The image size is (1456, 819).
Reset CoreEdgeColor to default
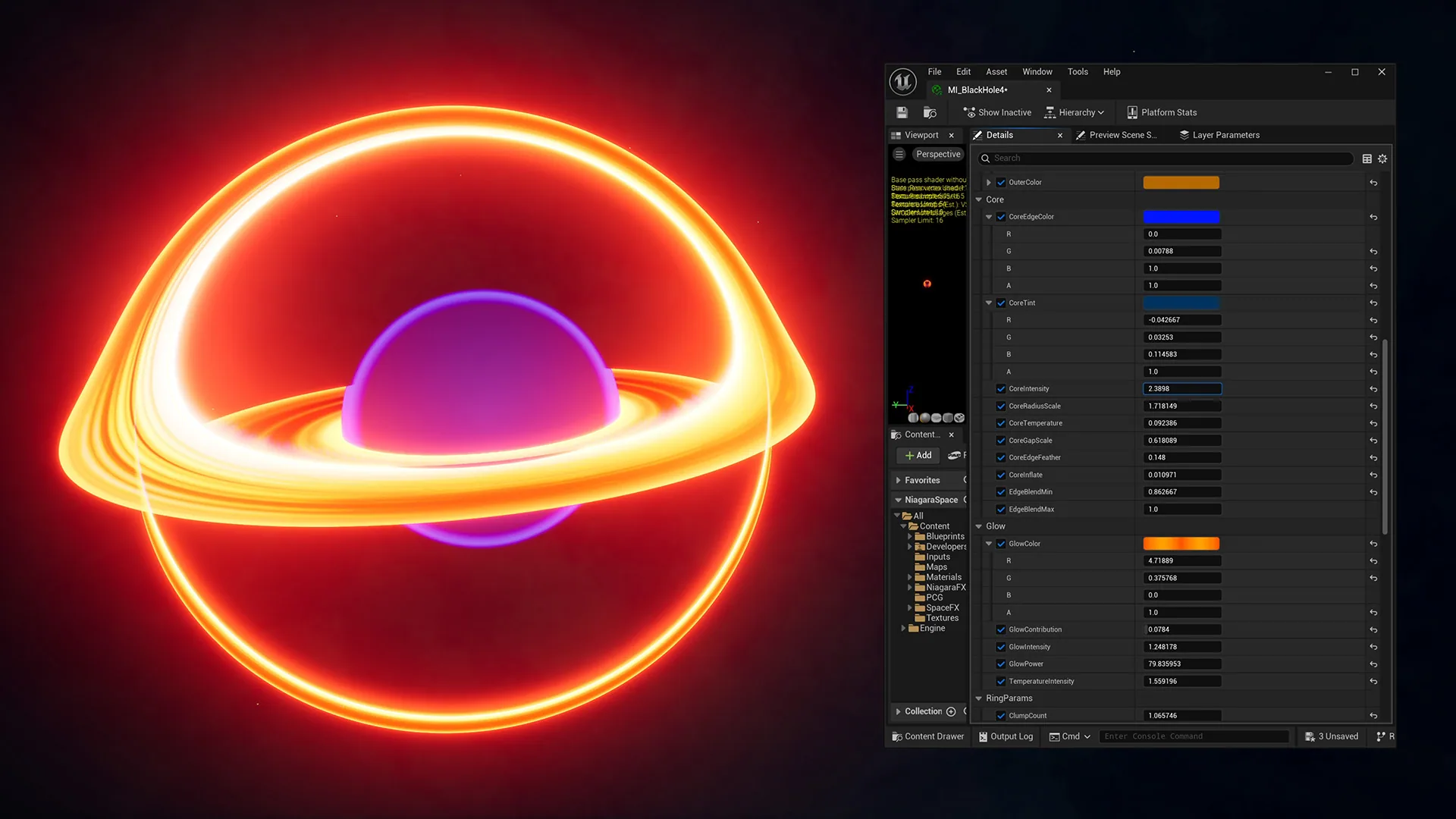pos(1373,217)
